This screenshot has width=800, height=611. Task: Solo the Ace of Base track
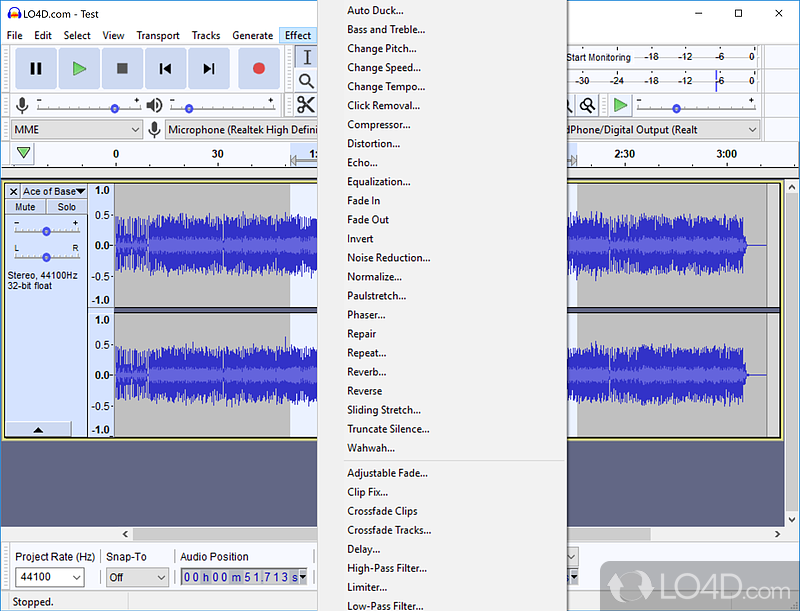pos(67,207)
